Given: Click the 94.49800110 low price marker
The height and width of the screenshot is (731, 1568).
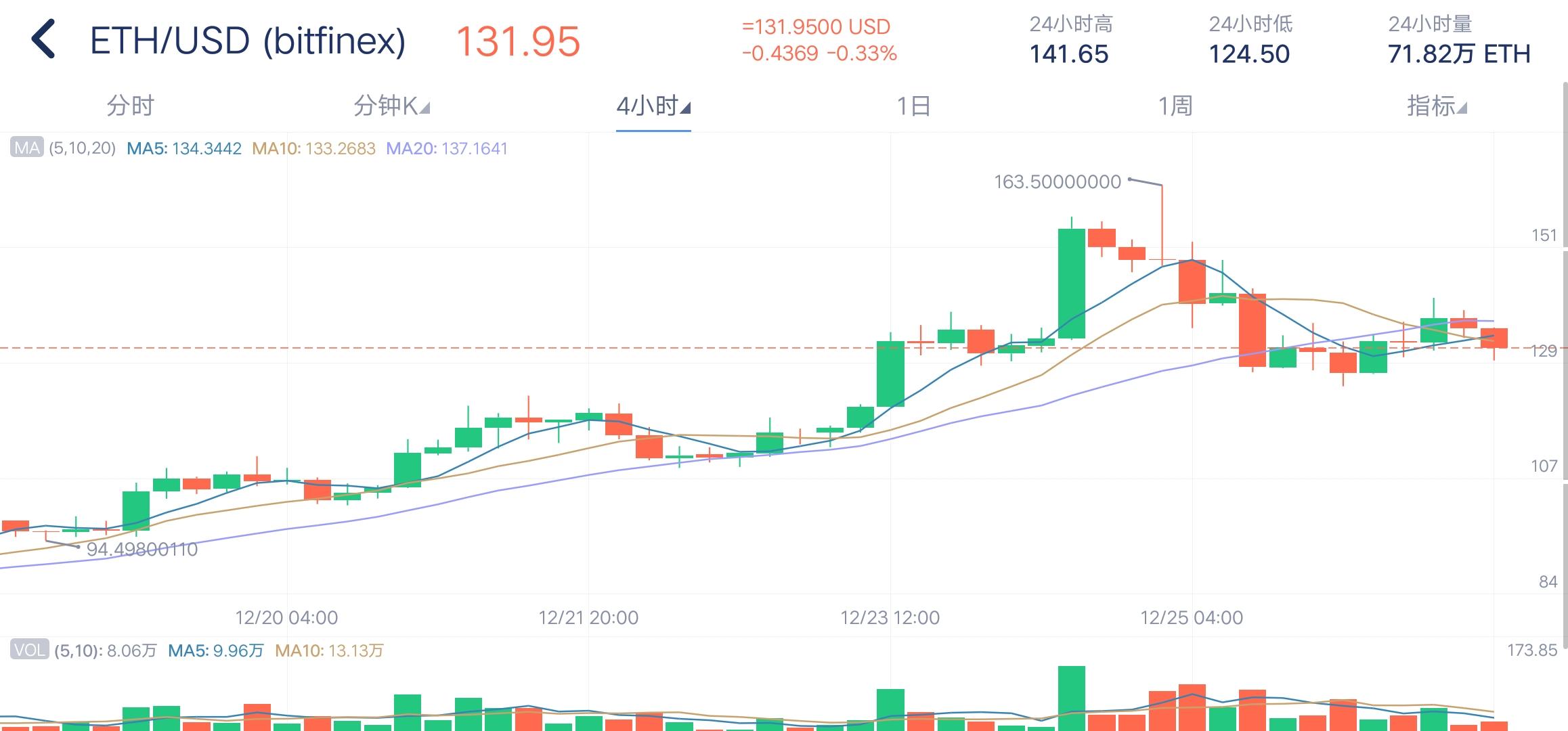Looking at the screenshot, I should click(x=142, y=549).
